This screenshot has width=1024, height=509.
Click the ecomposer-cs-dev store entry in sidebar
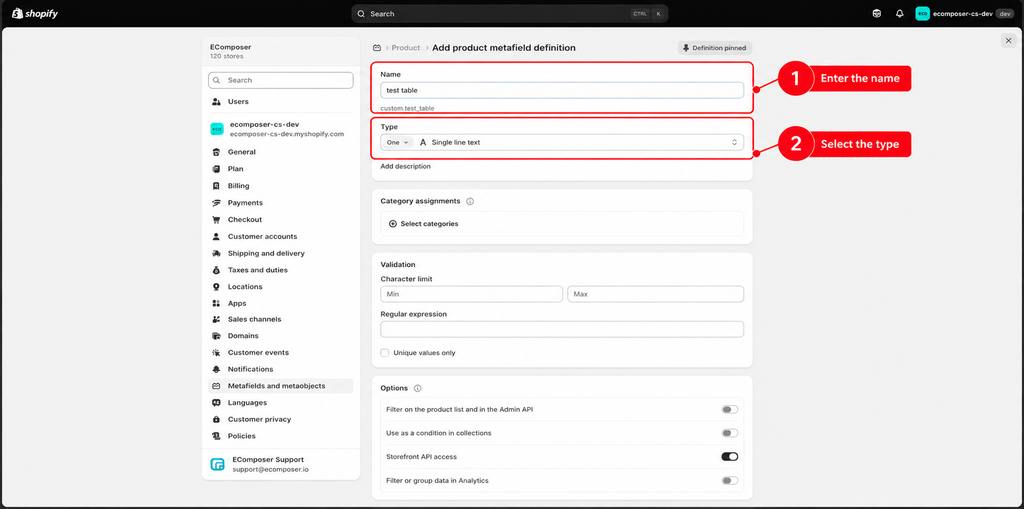pos(281,129)
